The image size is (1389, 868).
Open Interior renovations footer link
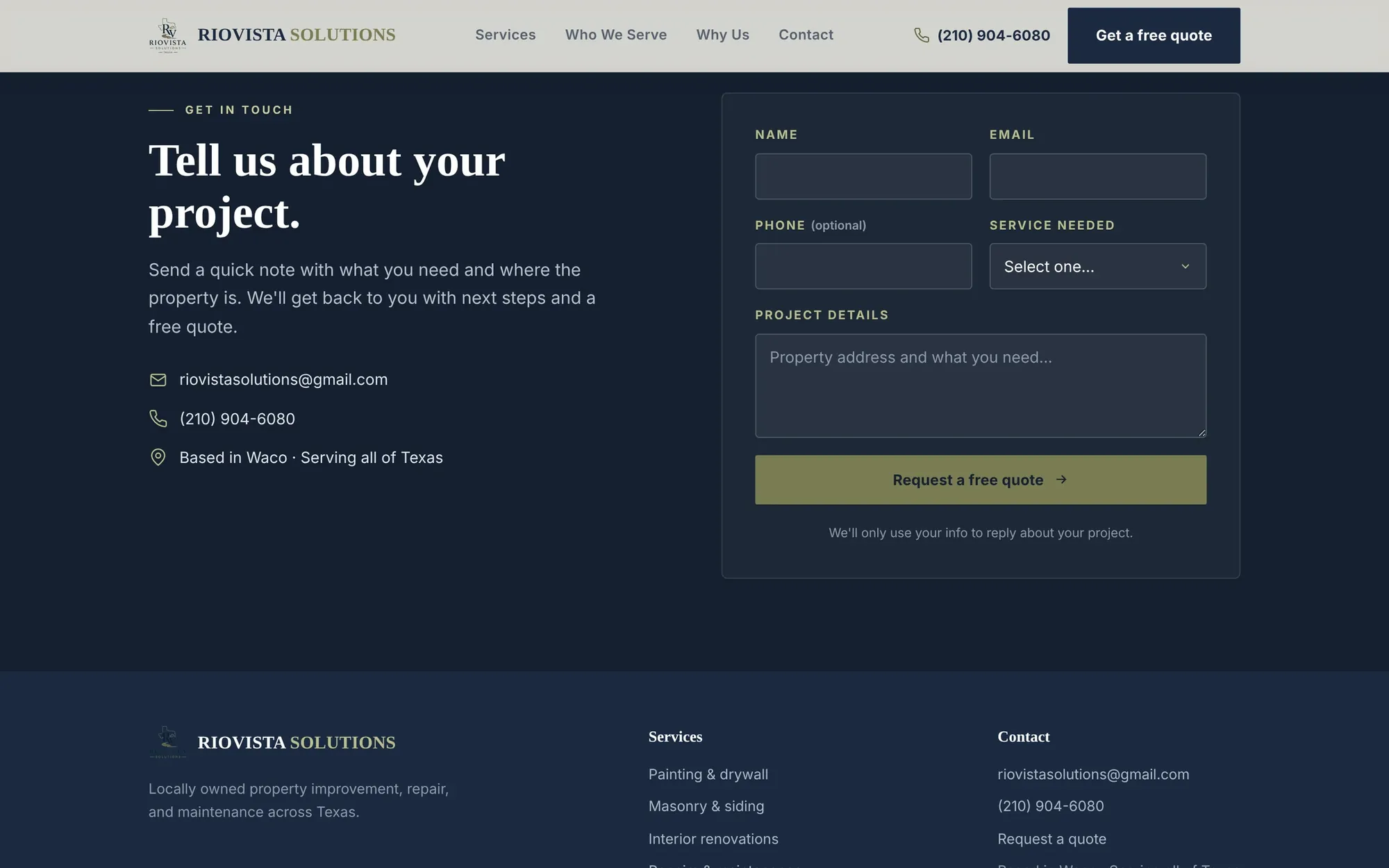coord(713,839)
